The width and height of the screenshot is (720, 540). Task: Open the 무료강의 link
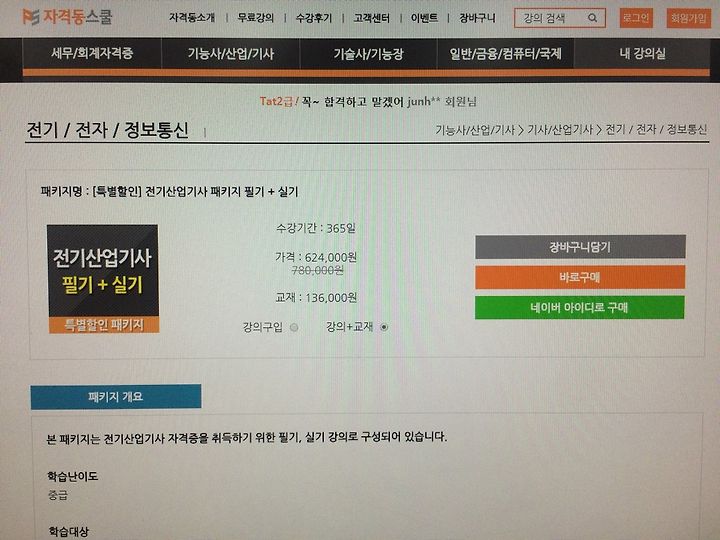click(255, 18)
